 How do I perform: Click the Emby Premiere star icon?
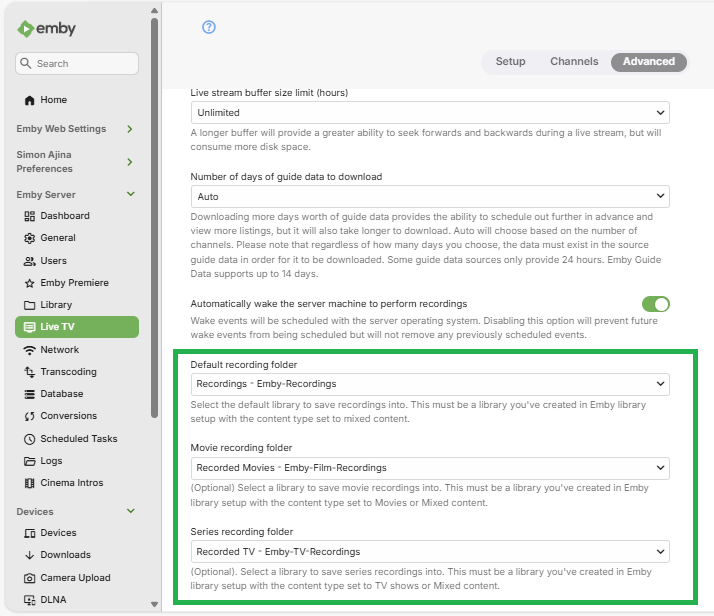(x=30, y=283)
